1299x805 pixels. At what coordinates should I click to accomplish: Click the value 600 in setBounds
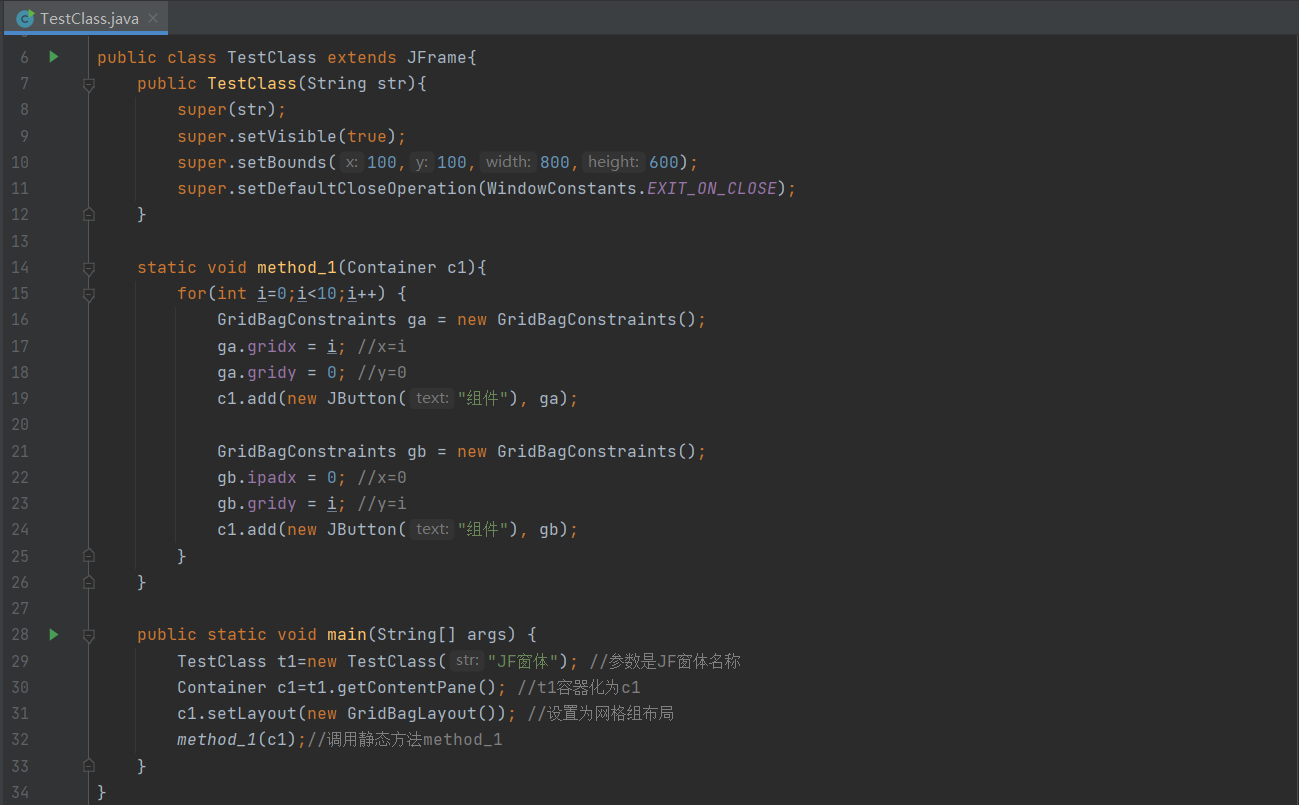[x=662, y=162]
